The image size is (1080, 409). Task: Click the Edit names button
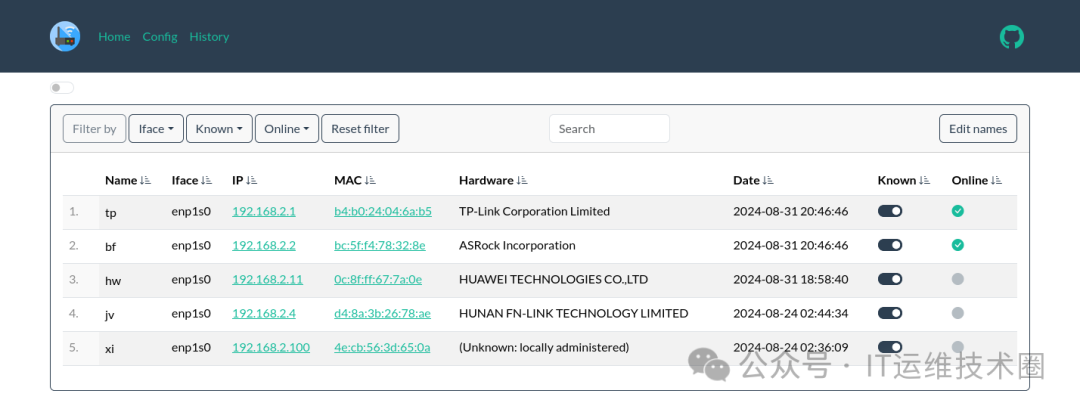pos(978,129)
